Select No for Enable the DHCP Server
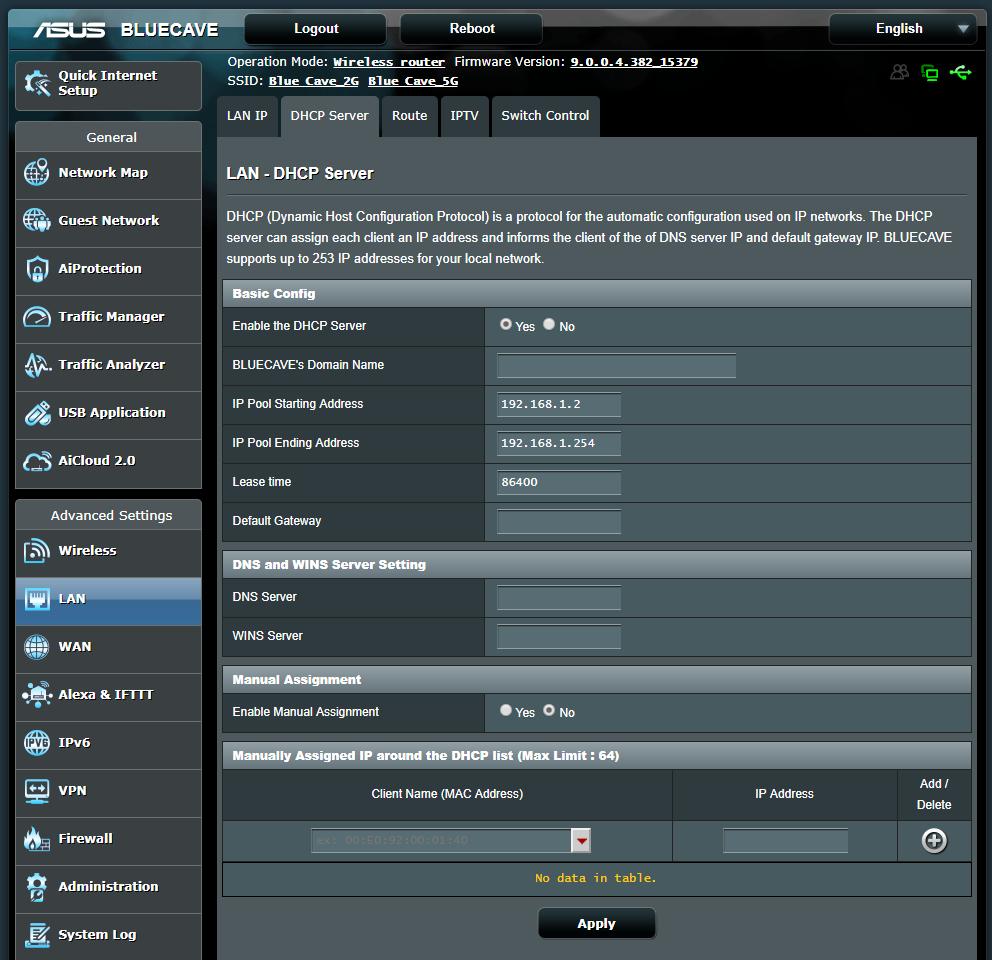The height and width of the screenshot is (960, 992). tap(549, 324)
